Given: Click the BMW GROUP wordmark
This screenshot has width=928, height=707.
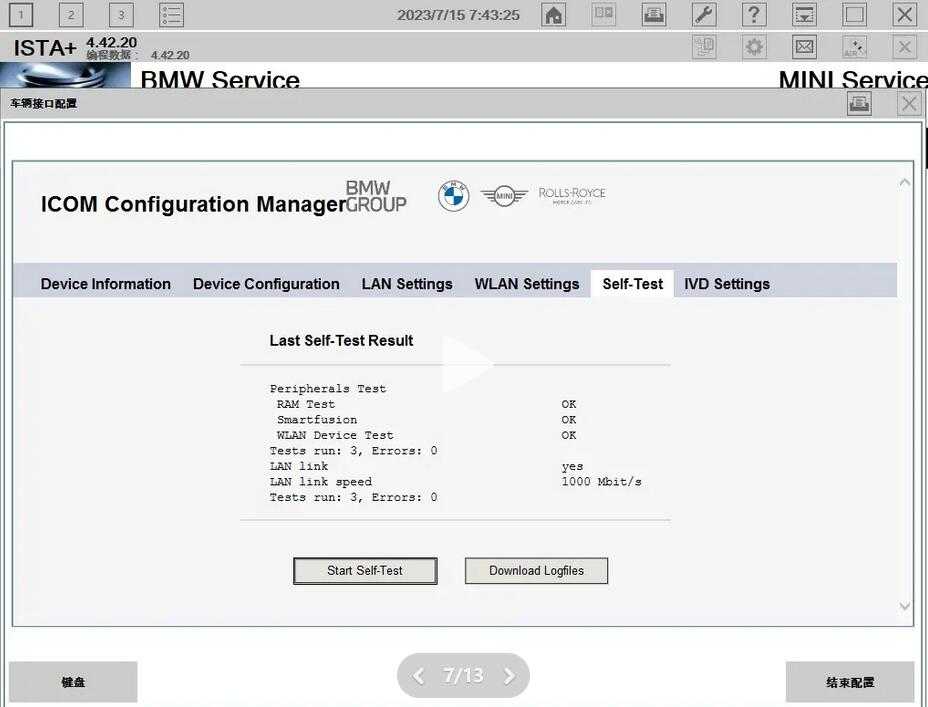Looking at the screenshot, I should click(x=376, y=196).
